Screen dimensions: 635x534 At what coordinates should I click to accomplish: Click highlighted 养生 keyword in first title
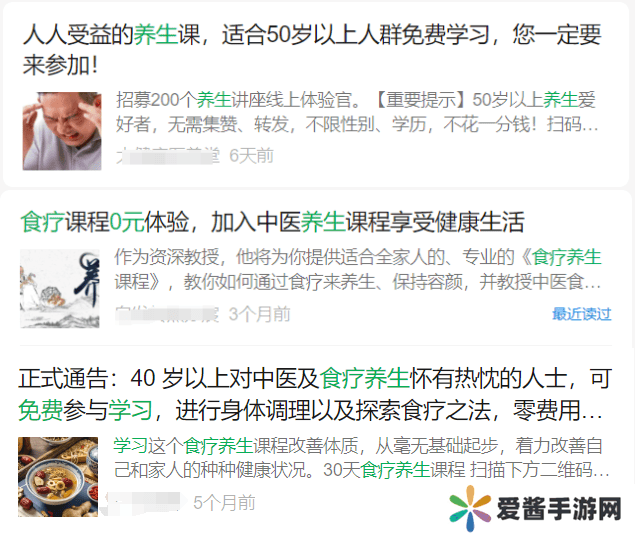pos(156,34)
